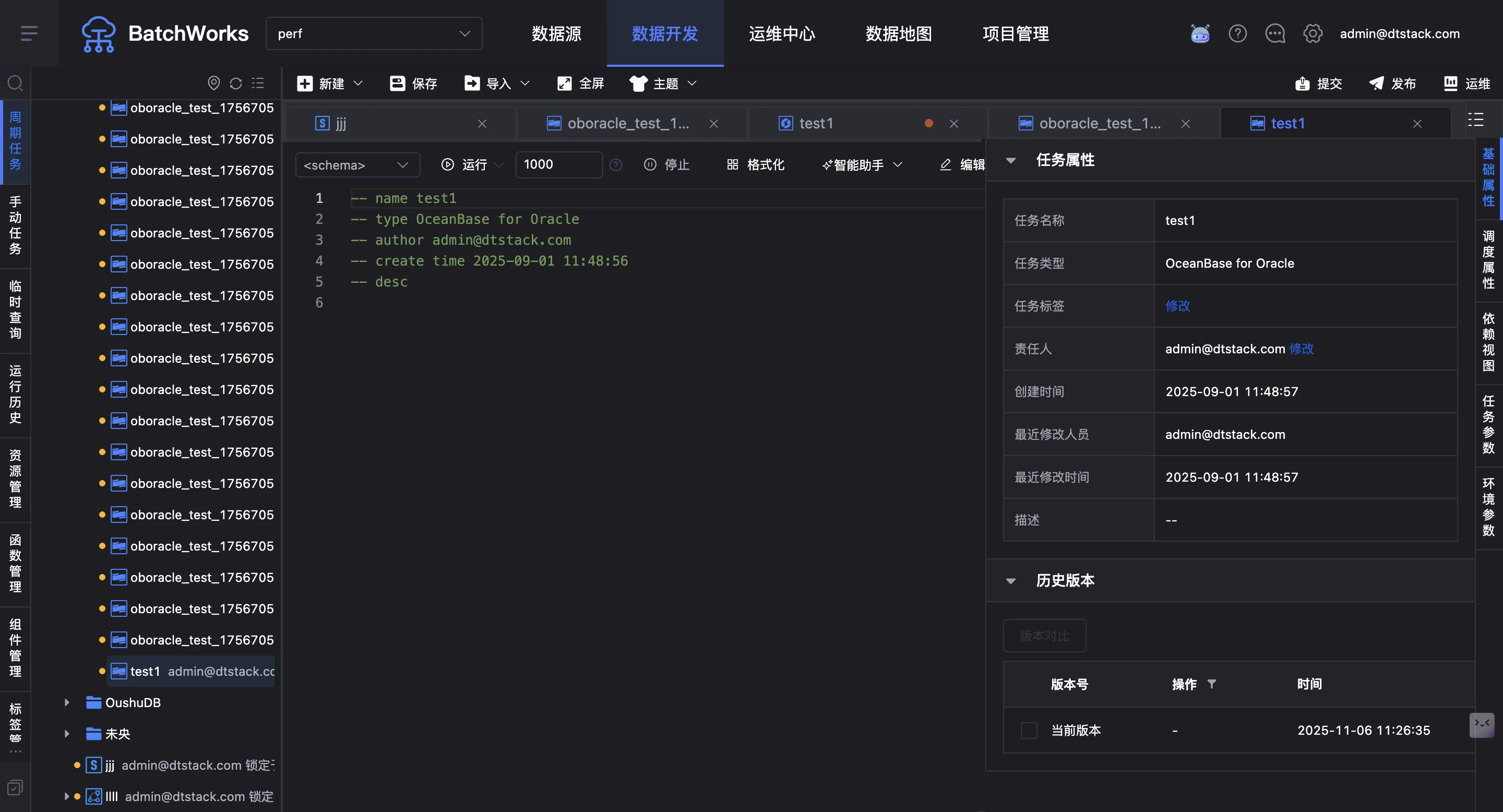The height and width of the screenshot is (812, 1503).
Task: Switch to the 运维中心 menu
Action: 782,34
